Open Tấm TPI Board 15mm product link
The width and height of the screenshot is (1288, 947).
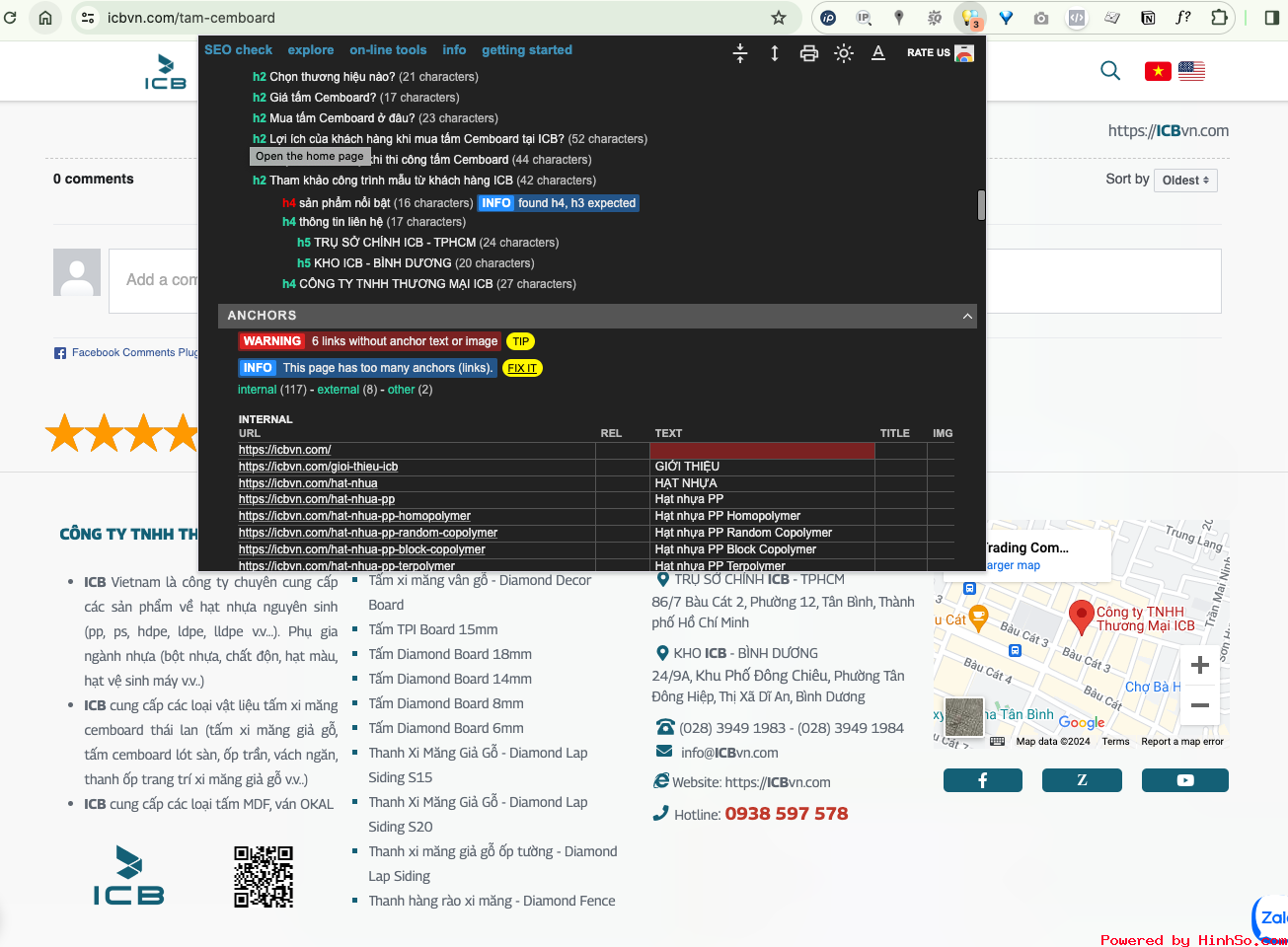433,629
